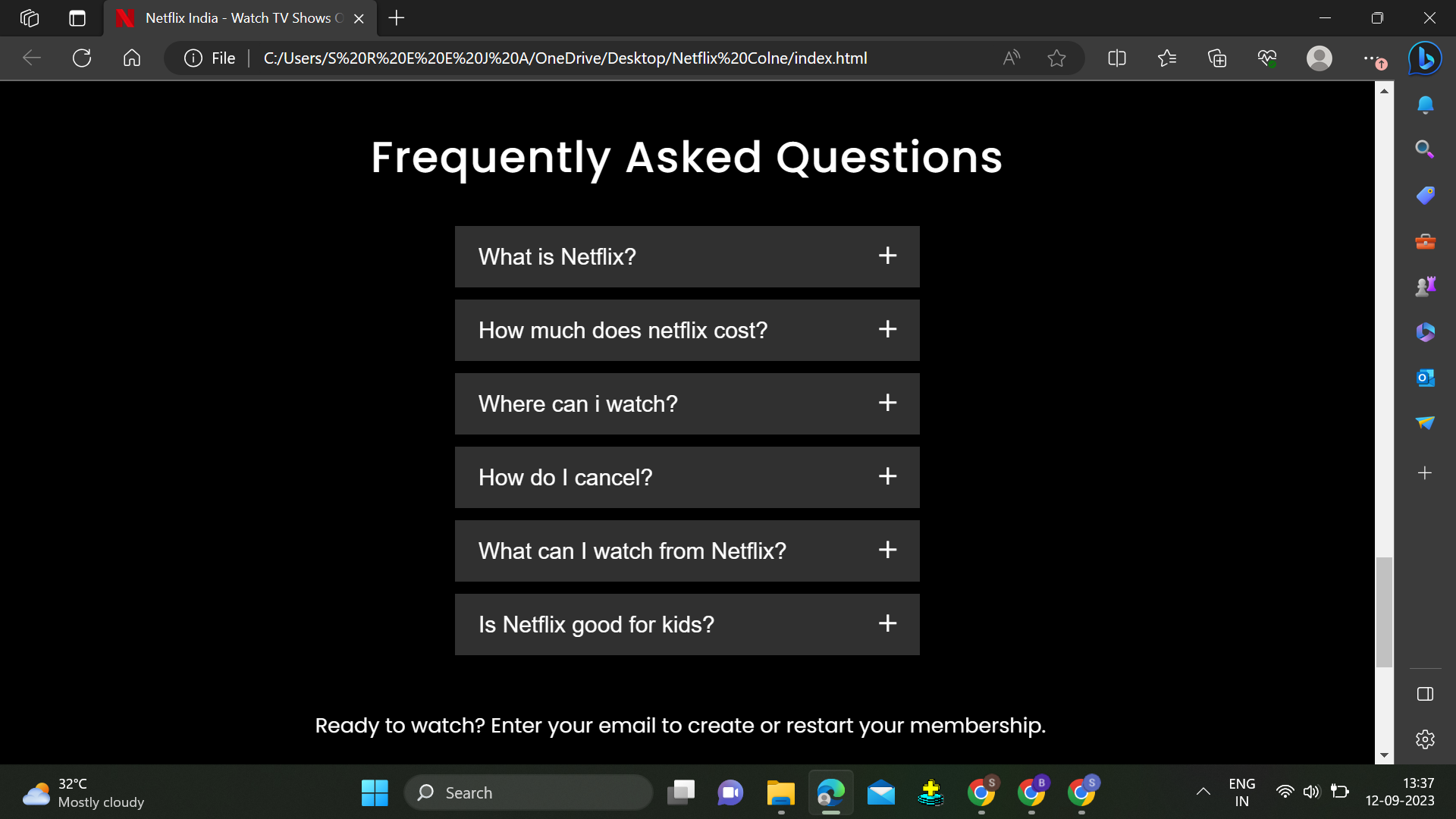Open a new browser tab
This screenshot has width=1456, height=819.
click(395, 18)
